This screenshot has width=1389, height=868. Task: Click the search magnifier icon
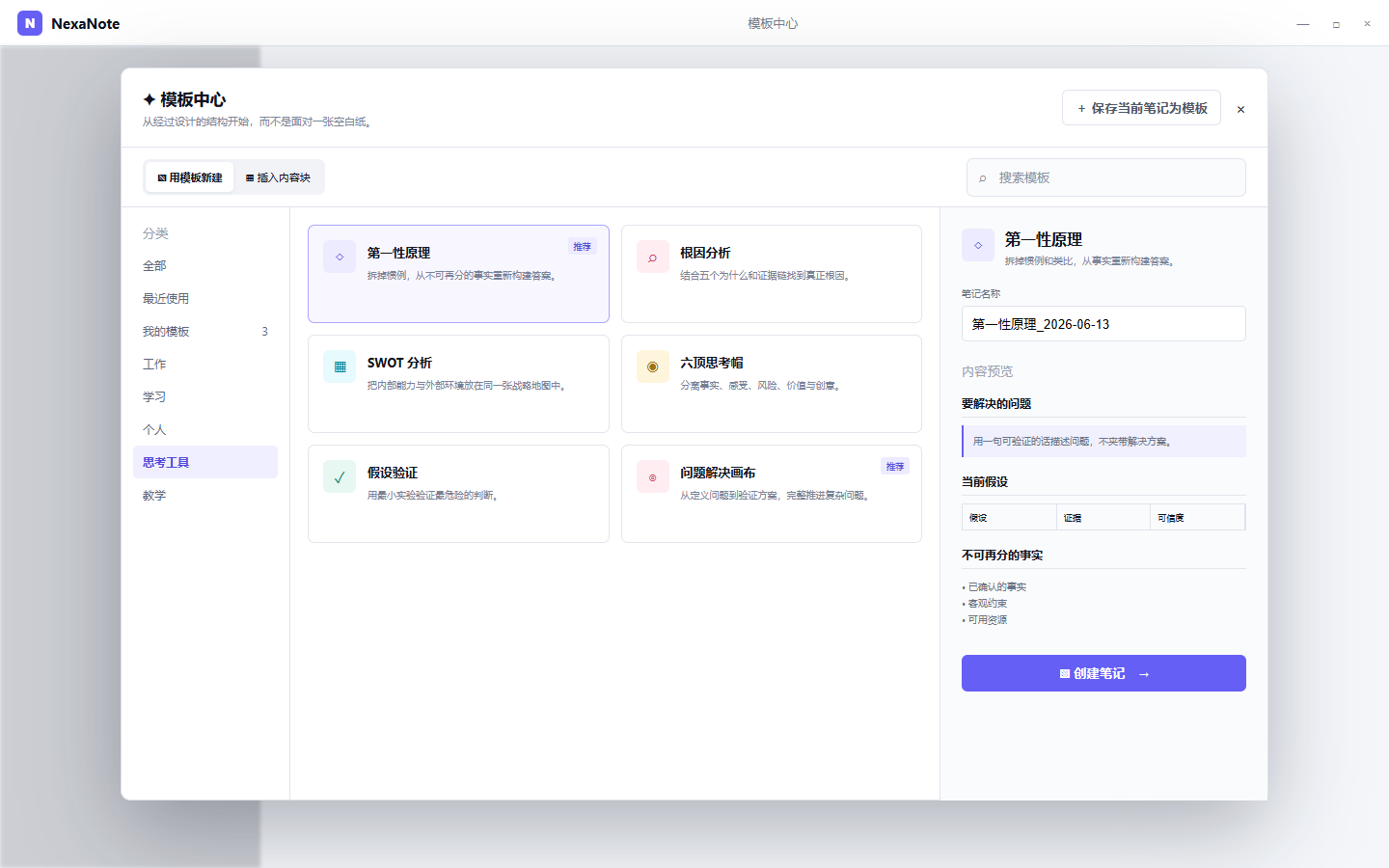pos(983,178)
